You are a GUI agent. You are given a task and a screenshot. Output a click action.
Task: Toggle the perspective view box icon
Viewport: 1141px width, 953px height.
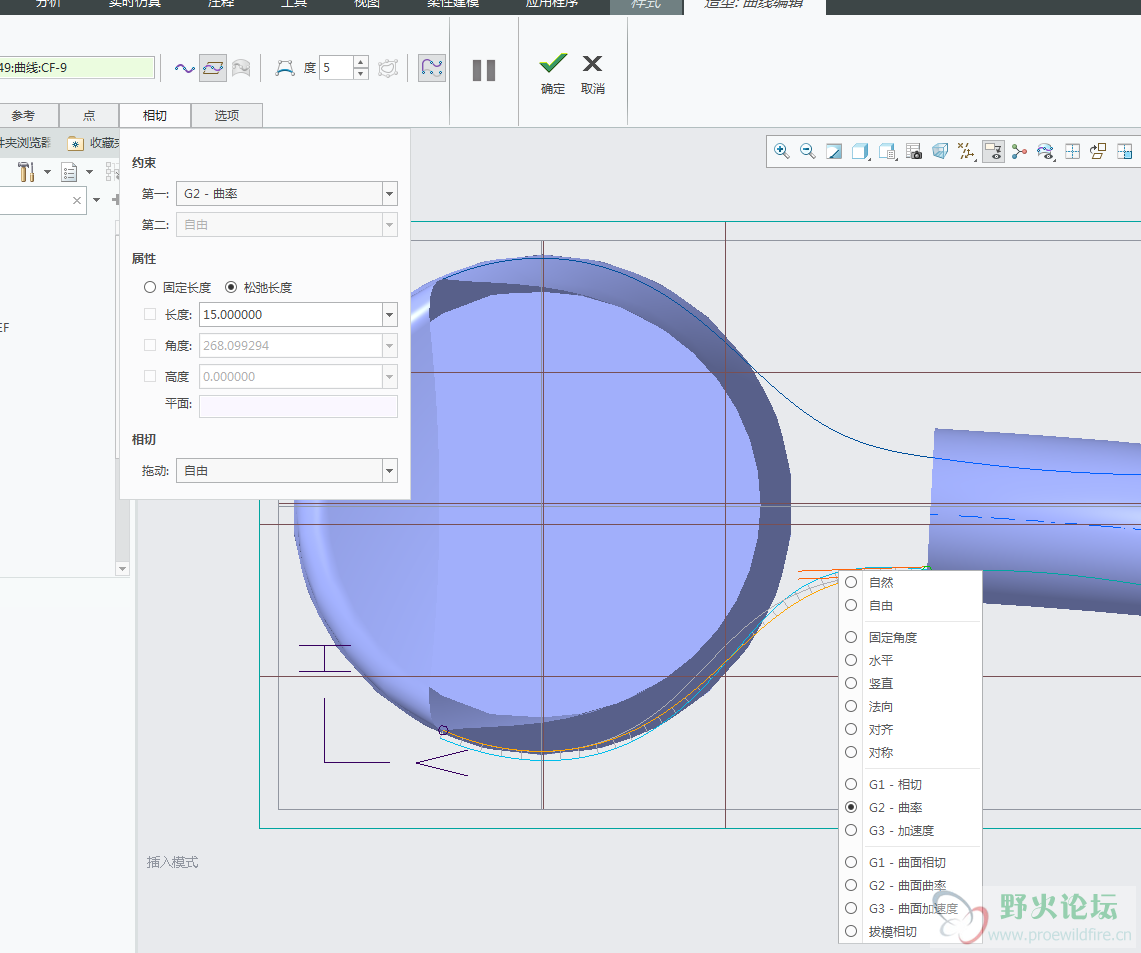(x=940, y=152)
